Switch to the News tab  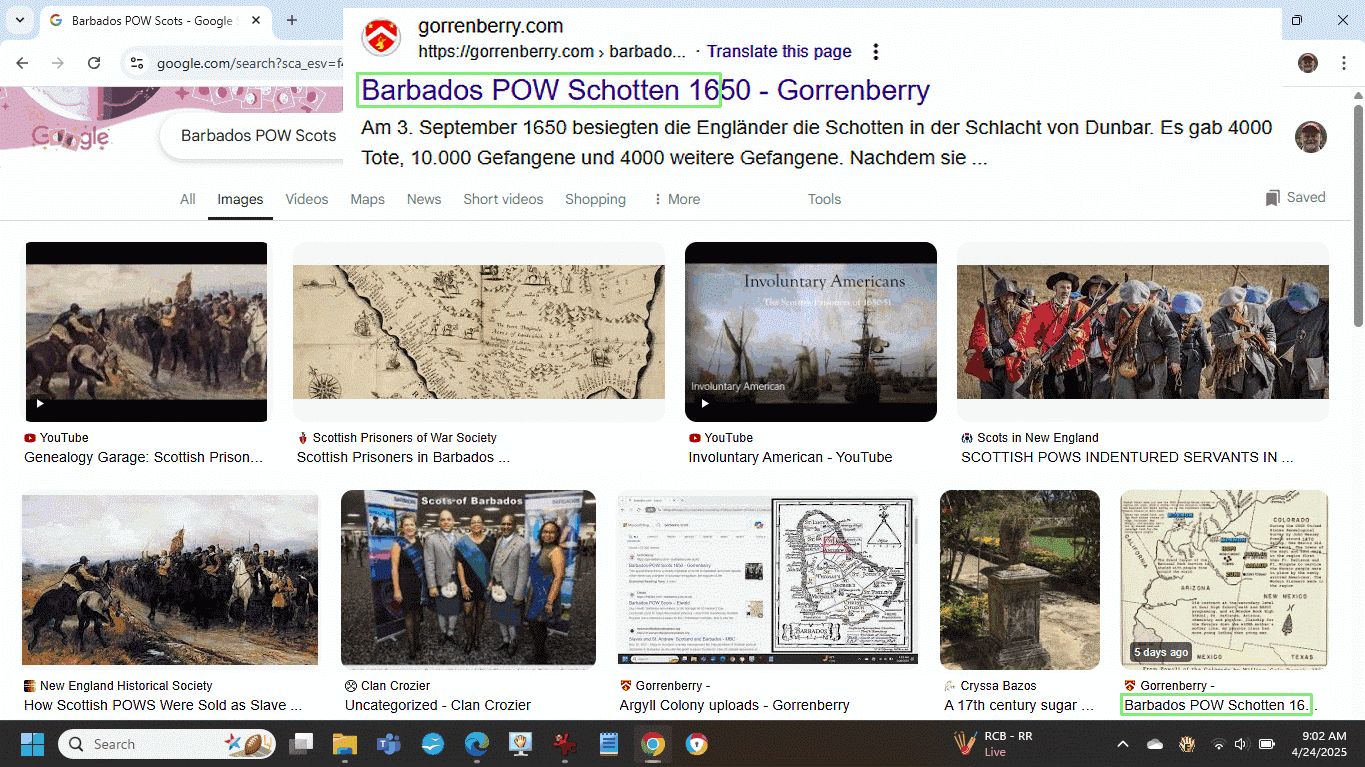coord(424,199)
